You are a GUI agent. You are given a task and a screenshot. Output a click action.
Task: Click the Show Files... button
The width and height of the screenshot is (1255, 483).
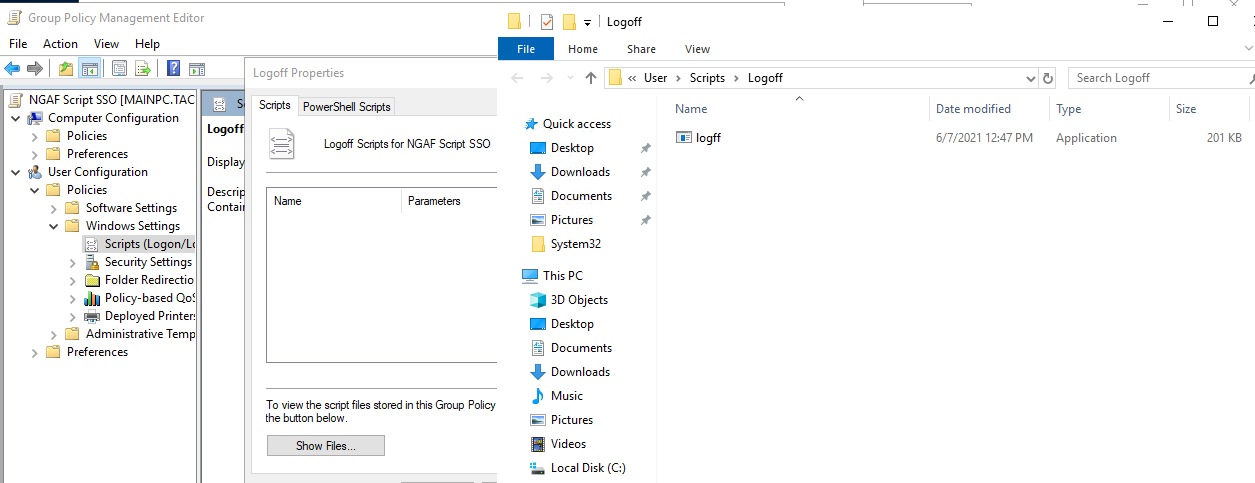click(x=325, y=446)
